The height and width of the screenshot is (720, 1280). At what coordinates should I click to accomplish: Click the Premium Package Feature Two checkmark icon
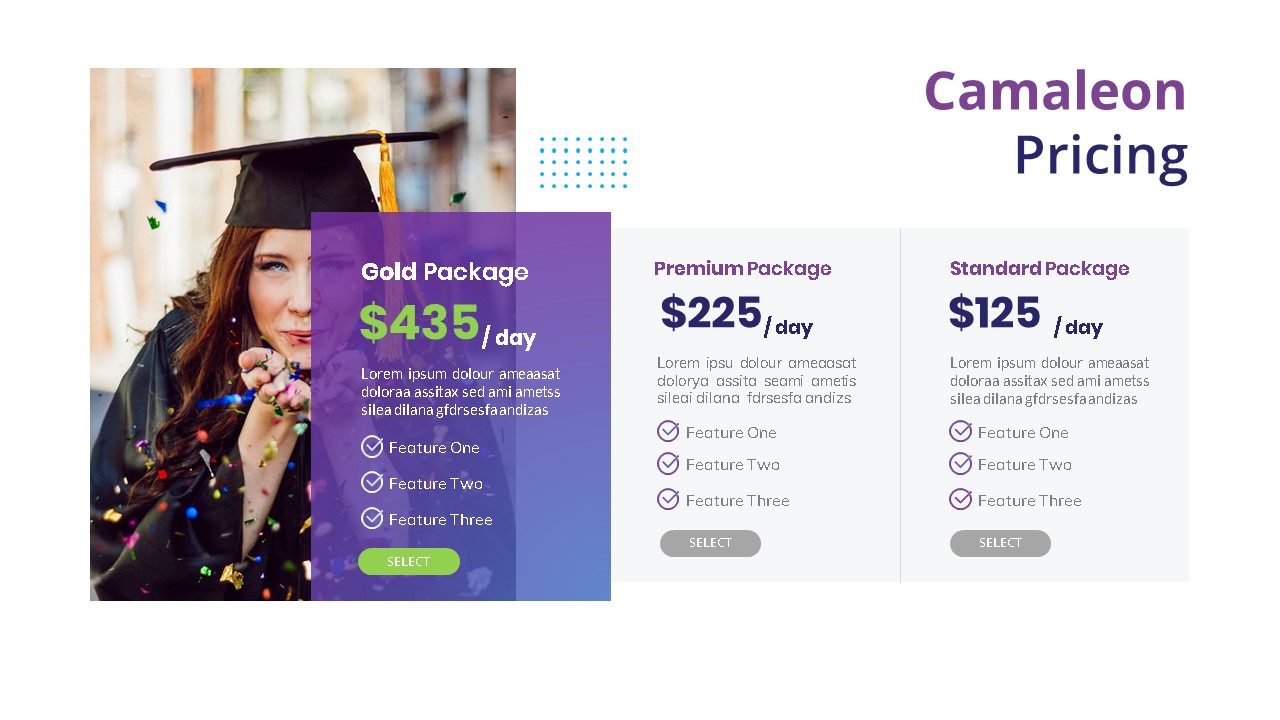tap(668, 464)
